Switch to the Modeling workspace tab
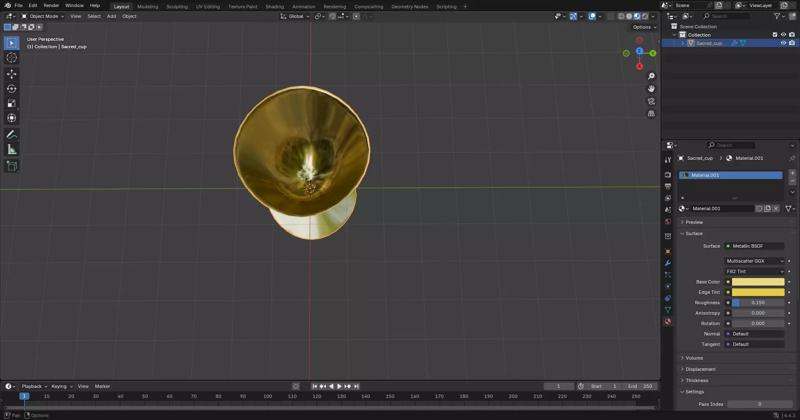The image size is (800, 420). coord(147,7)
